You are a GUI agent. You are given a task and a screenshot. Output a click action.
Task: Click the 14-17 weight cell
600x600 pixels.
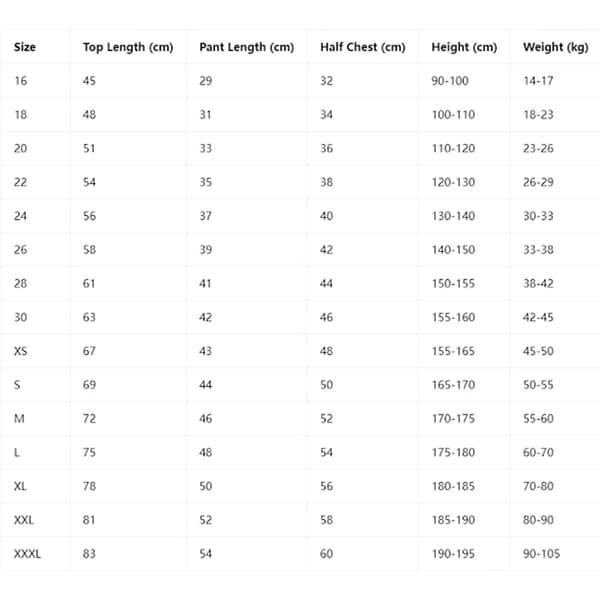tap(538, 81)
